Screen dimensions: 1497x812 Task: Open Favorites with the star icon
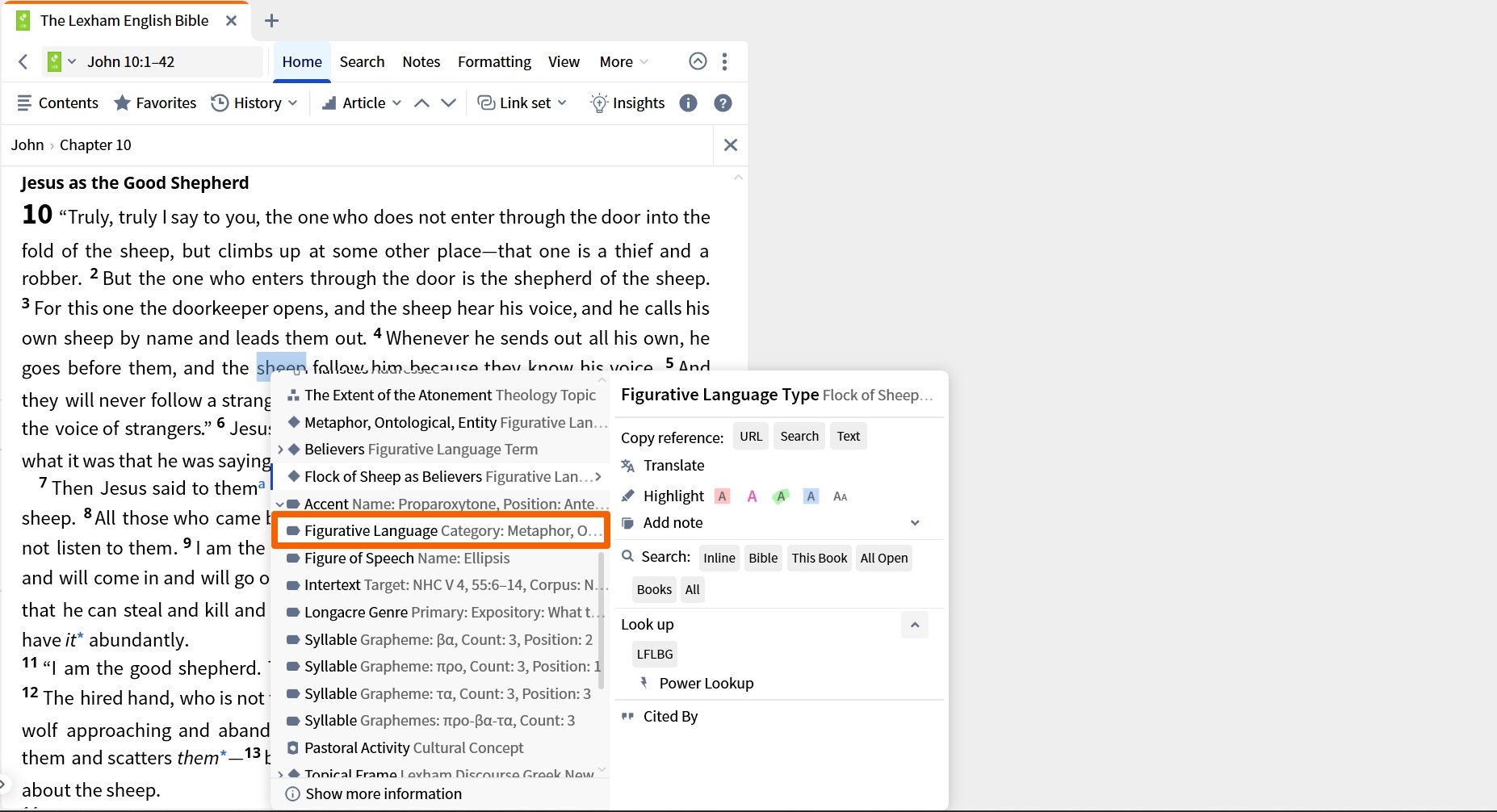pos(155,103)
